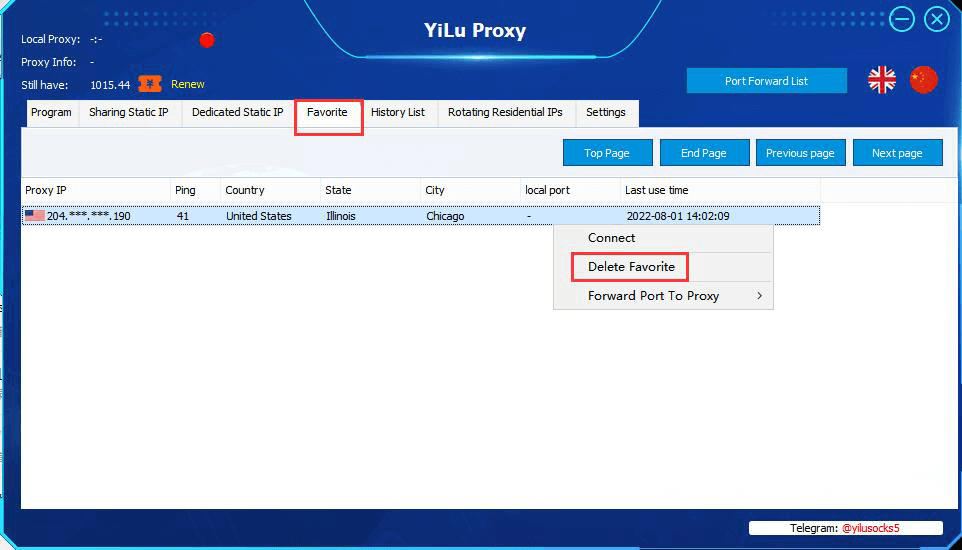The width and height of the screenshot is (962, 550).
Task: Sort by Country column header
Action: click(271, 190)
